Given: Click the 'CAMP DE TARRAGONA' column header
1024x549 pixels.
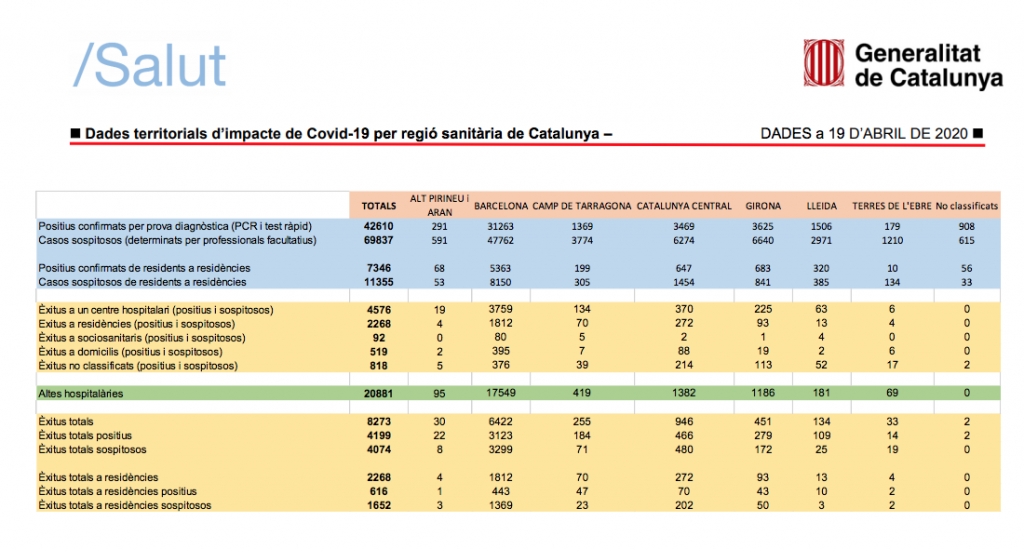Looking at the screenshot, I should (582, 206).
